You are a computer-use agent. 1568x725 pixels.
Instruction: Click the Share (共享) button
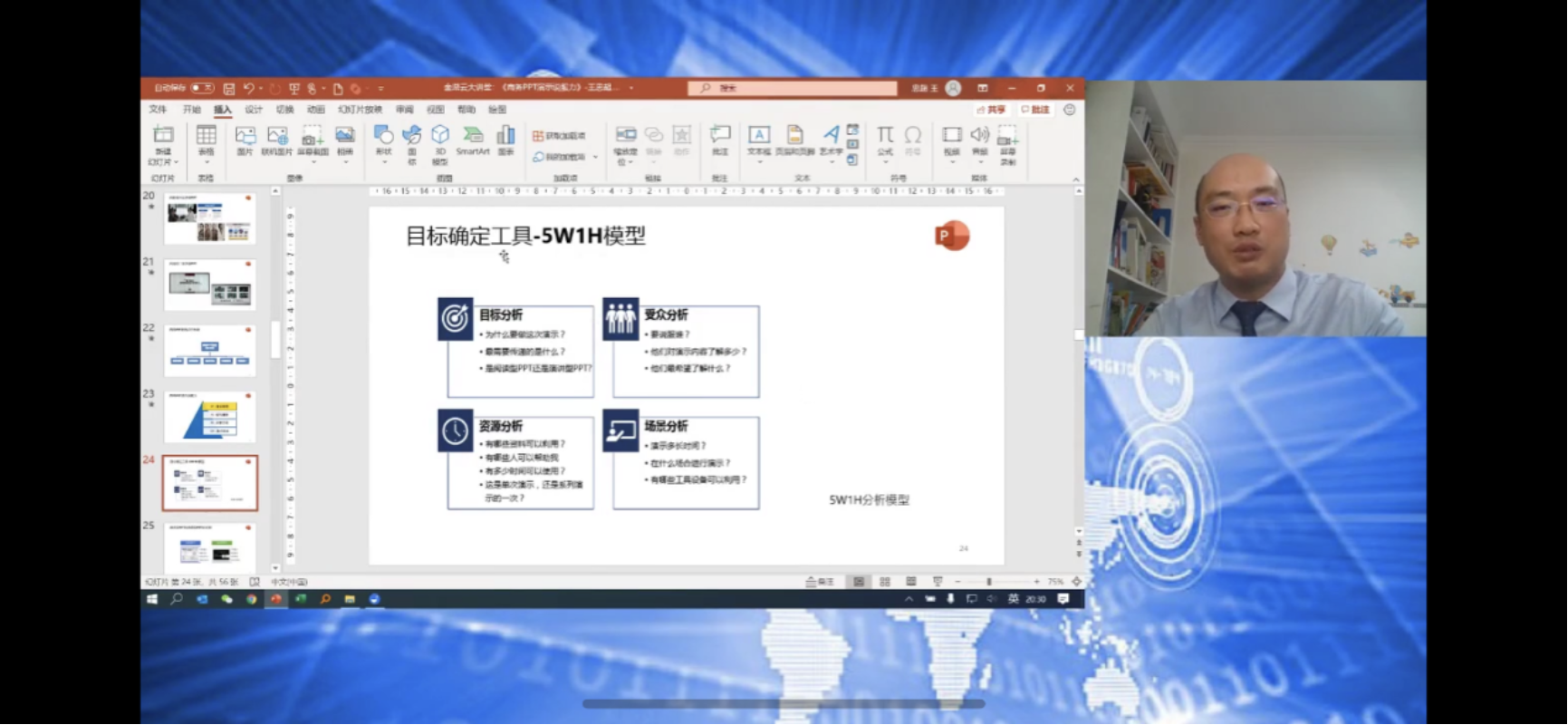pos(991,110)
